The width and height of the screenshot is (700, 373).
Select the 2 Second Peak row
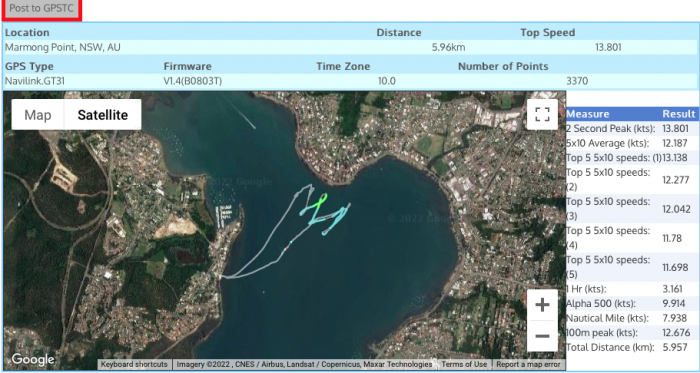point(632,128)
